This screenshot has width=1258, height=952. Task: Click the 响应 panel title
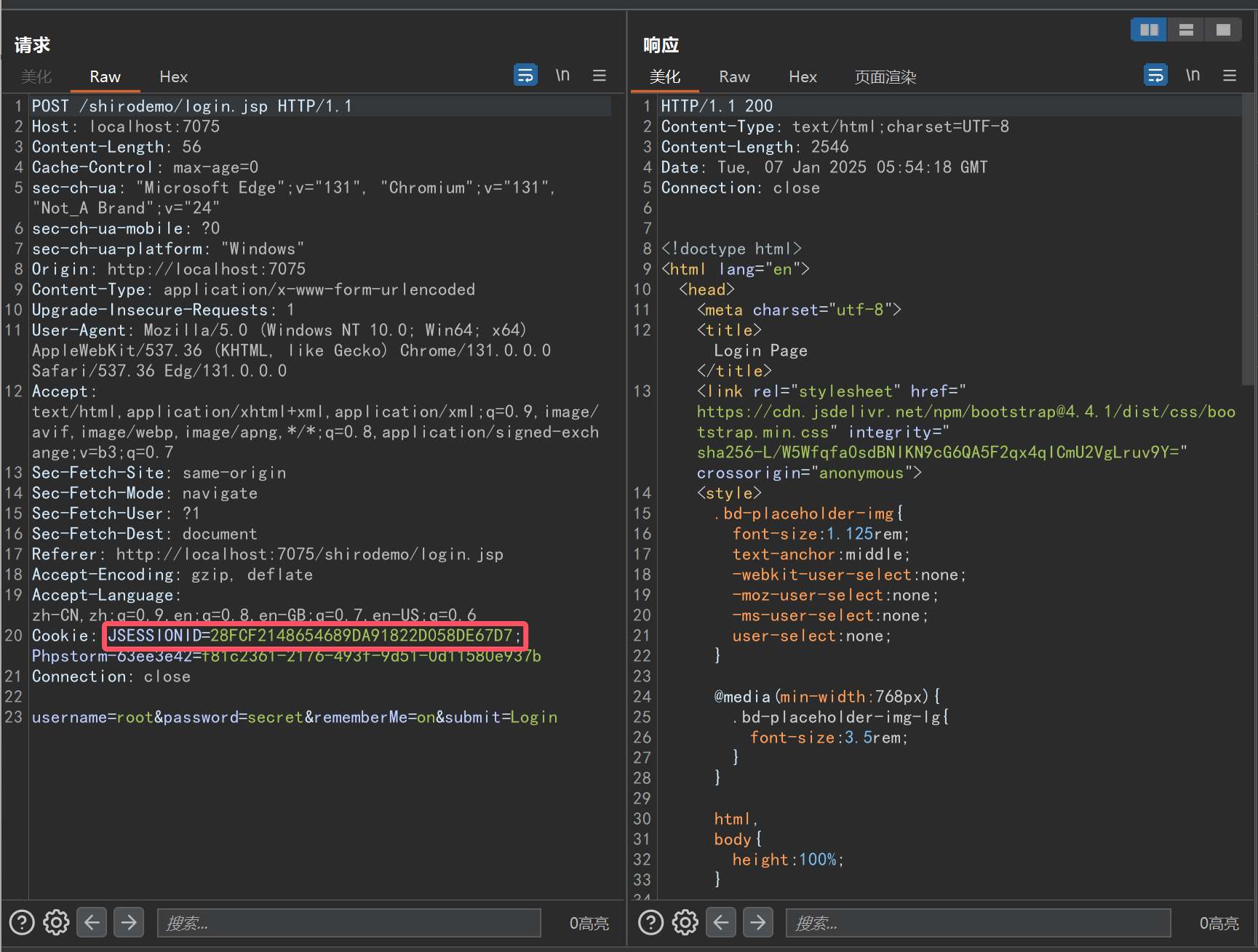click(x=661, y=45)
